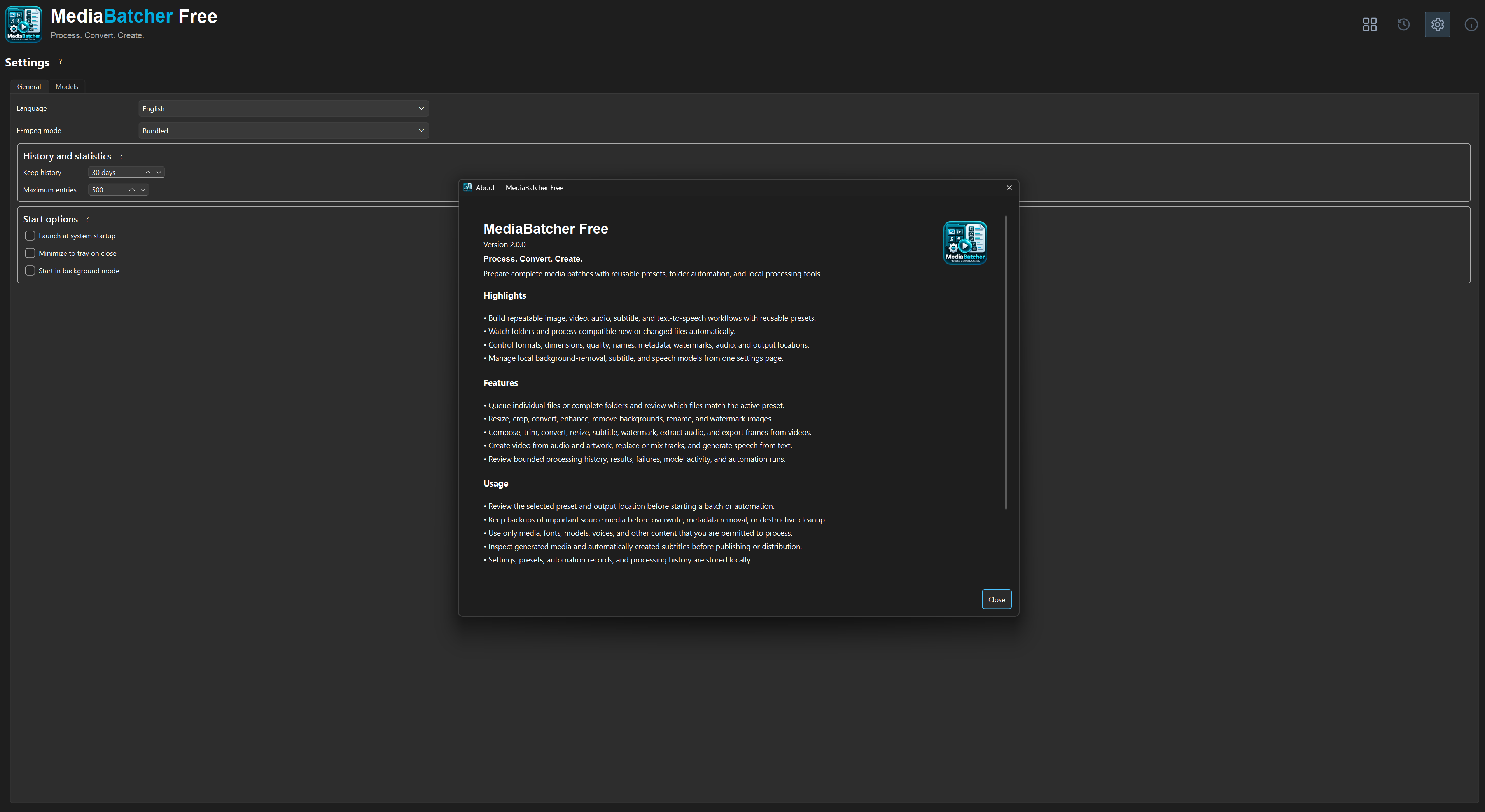The width and height of the screenshot is (1485, 812).
Task: Decrease Maximum entries with down arrow
Action: pyautogui.click(x=143, y=190)
